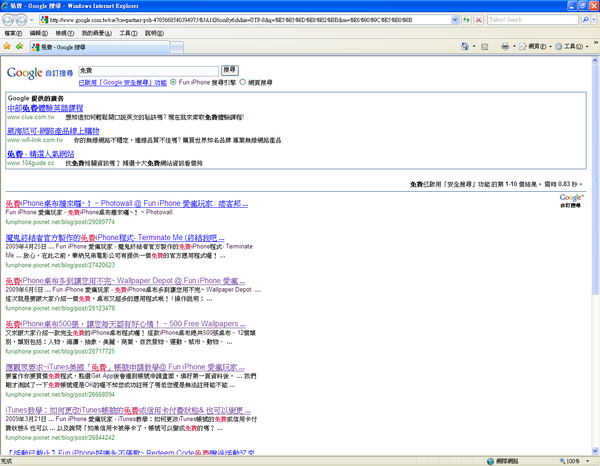The image size is (600, 466).
Task: Click the Add to Favorites star-plus icon
Action: tap(20, 46)
